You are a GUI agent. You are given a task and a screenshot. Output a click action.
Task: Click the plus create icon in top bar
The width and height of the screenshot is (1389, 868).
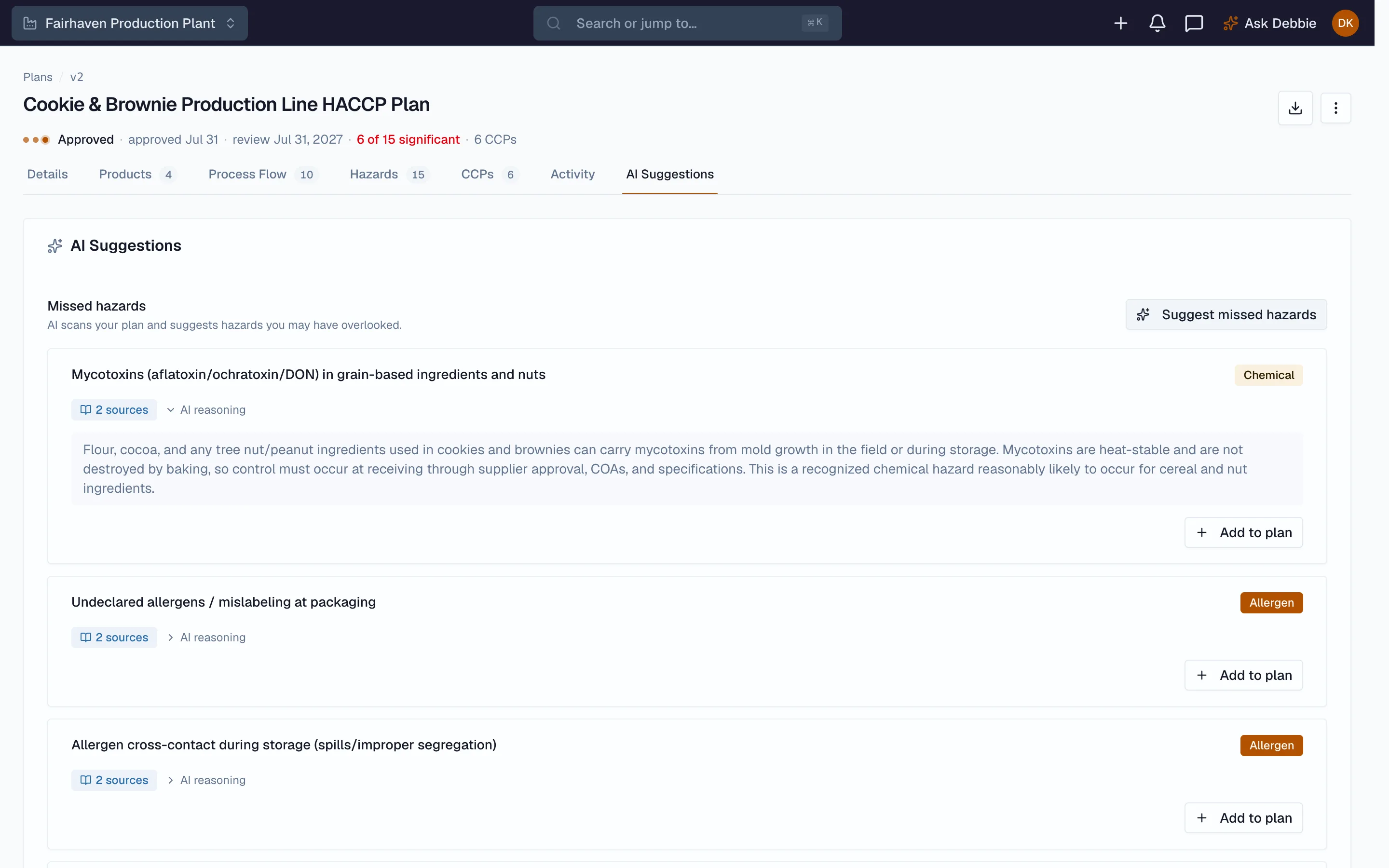(1120, 23)
